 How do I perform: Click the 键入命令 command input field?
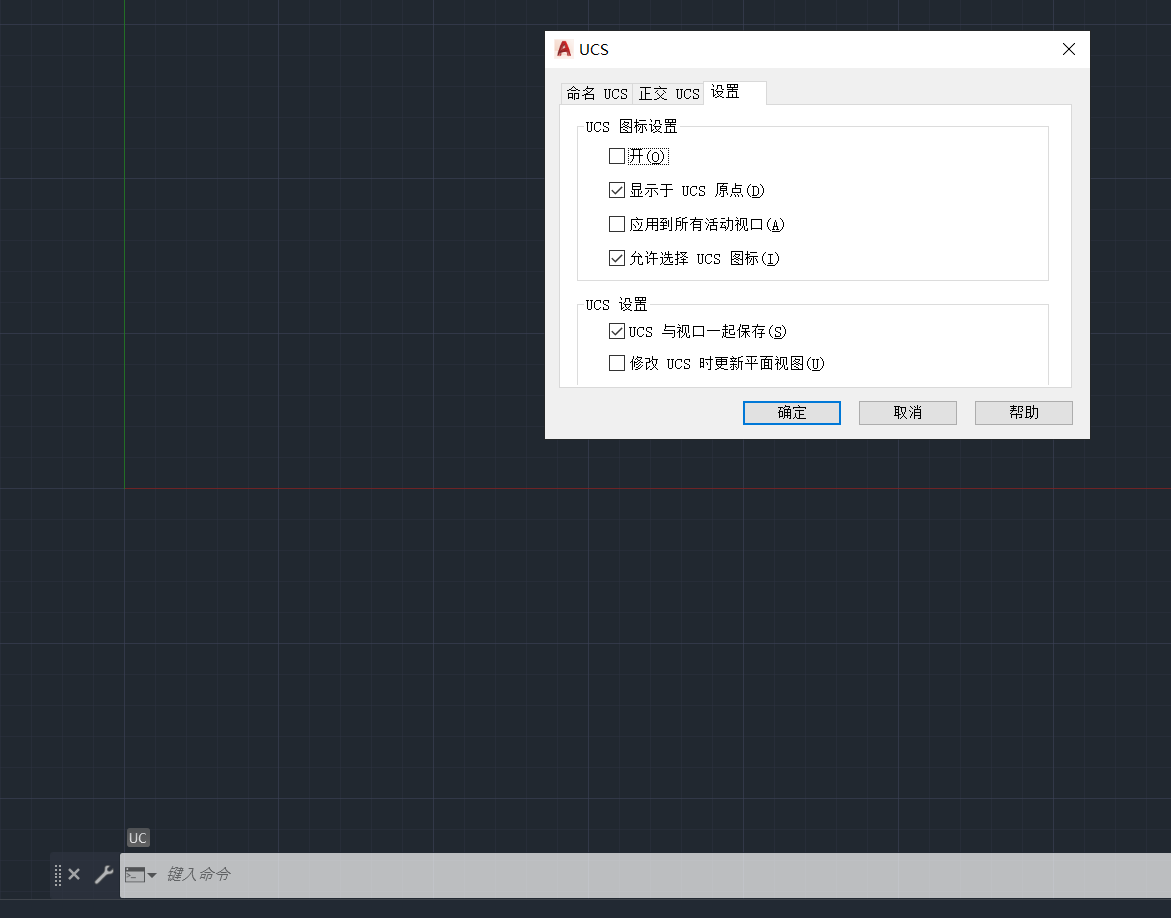[600, 875]
